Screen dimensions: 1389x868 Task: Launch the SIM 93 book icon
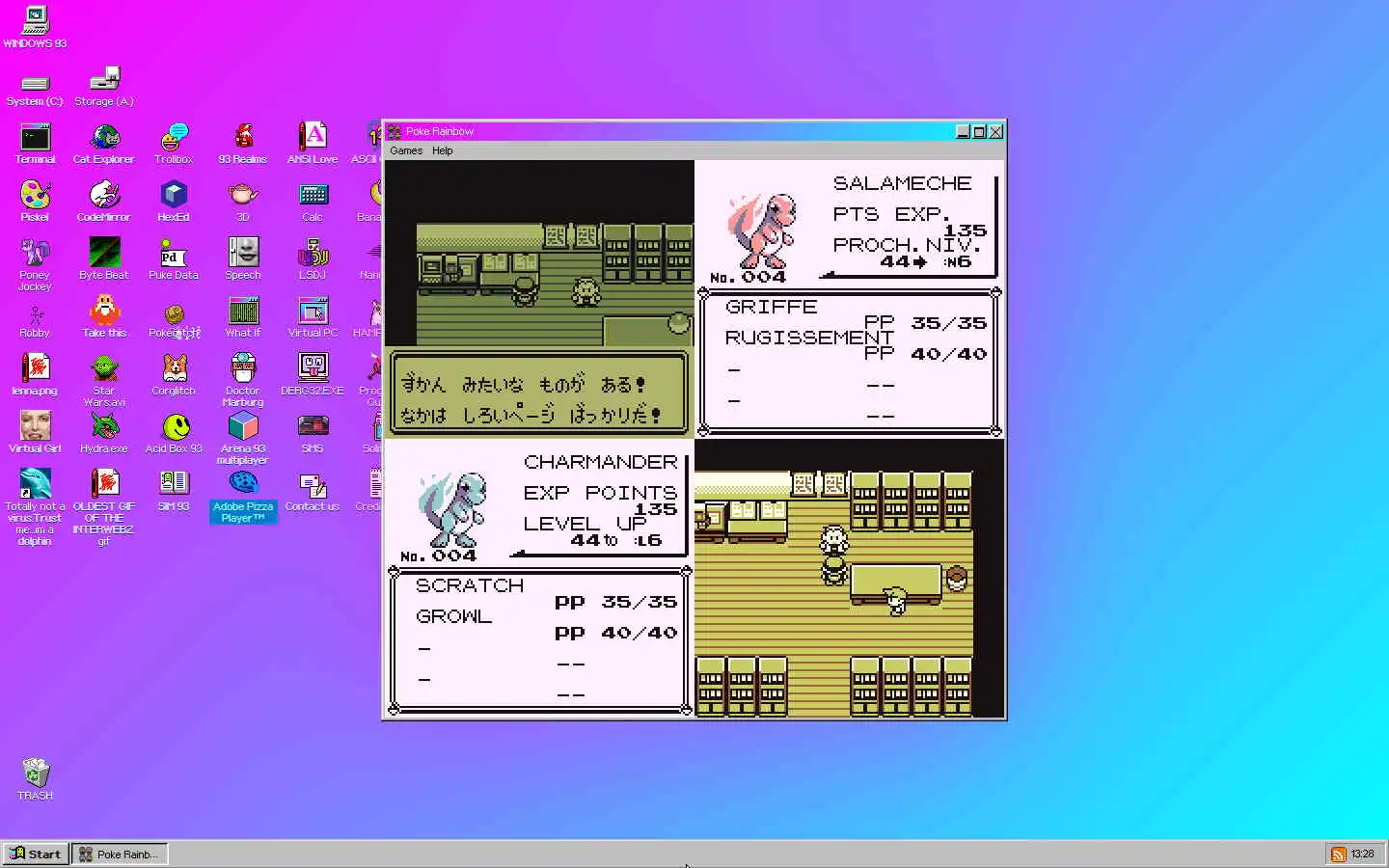tap(174, 492)
